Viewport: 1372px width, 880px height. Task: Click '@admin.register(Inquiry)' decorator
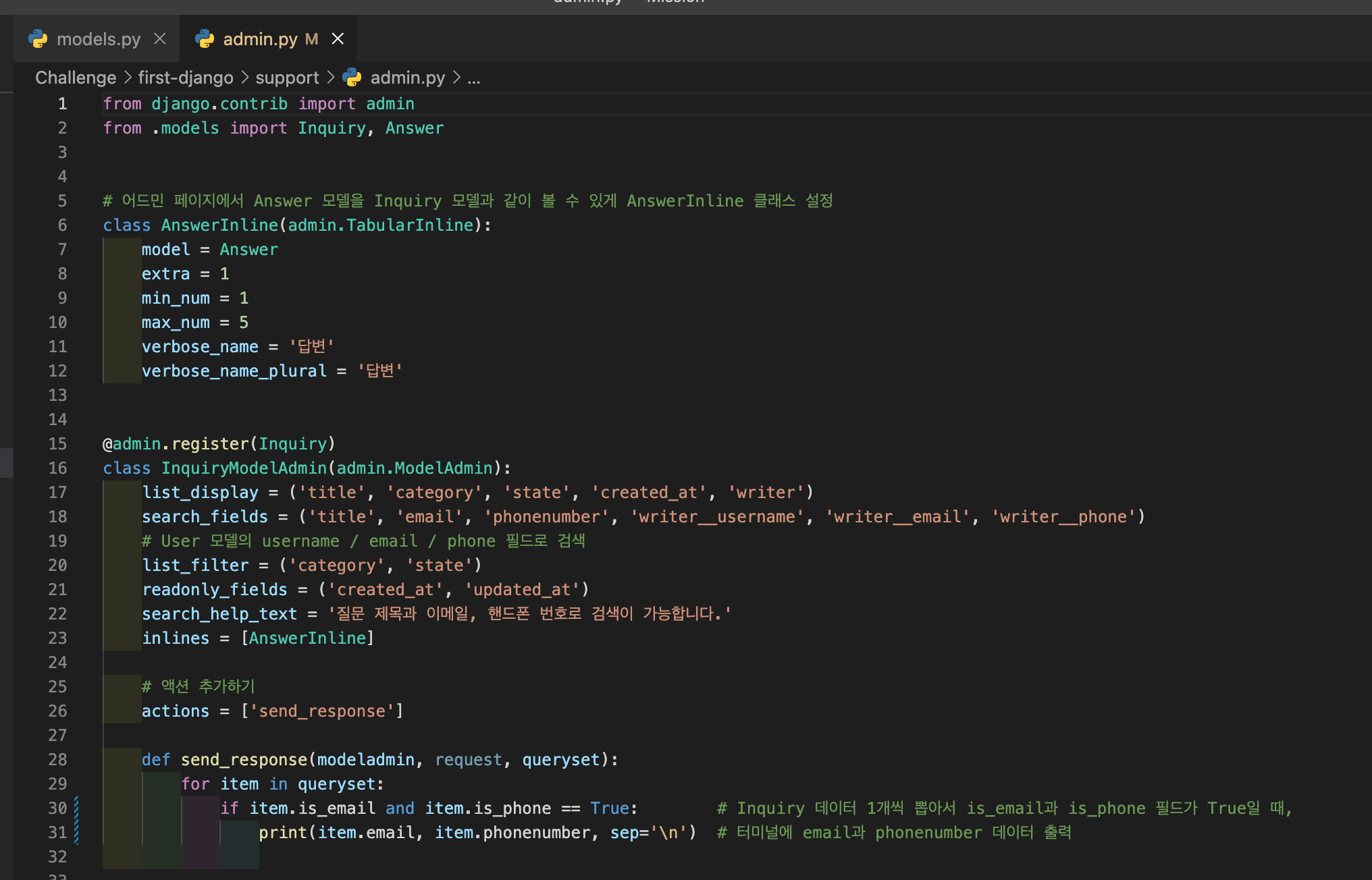tap(219, 444)
